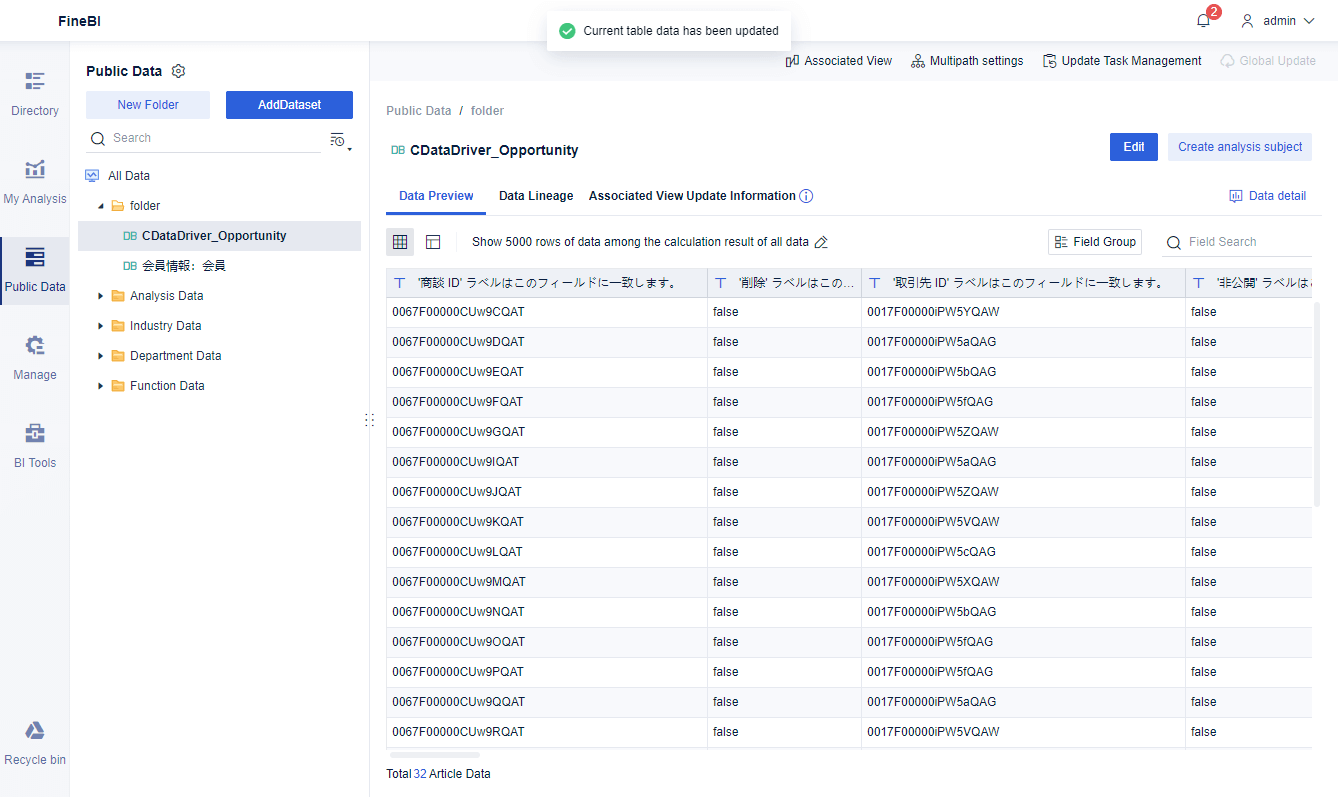
Task: Expand the Analysis Data folder
Action: pos(101,296)
